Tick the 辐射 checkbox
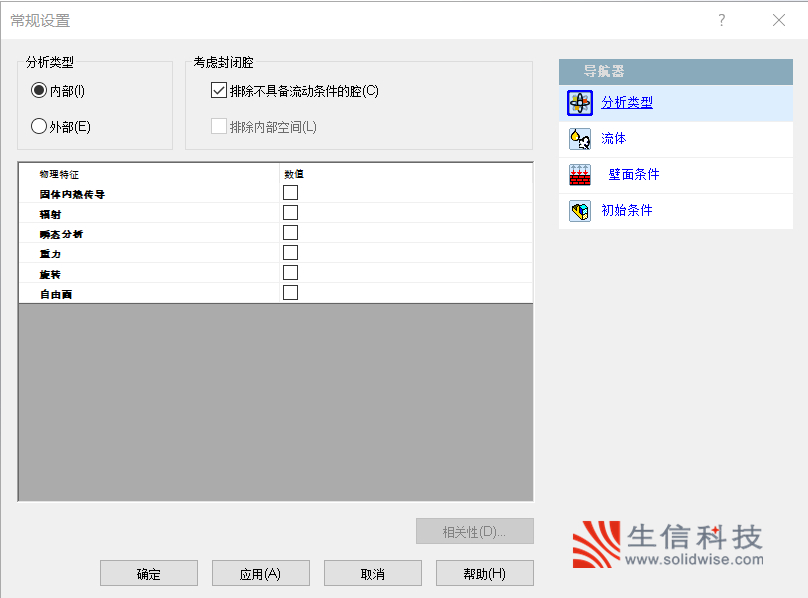The width and height of the screenshot is (808, 598). 290,213
